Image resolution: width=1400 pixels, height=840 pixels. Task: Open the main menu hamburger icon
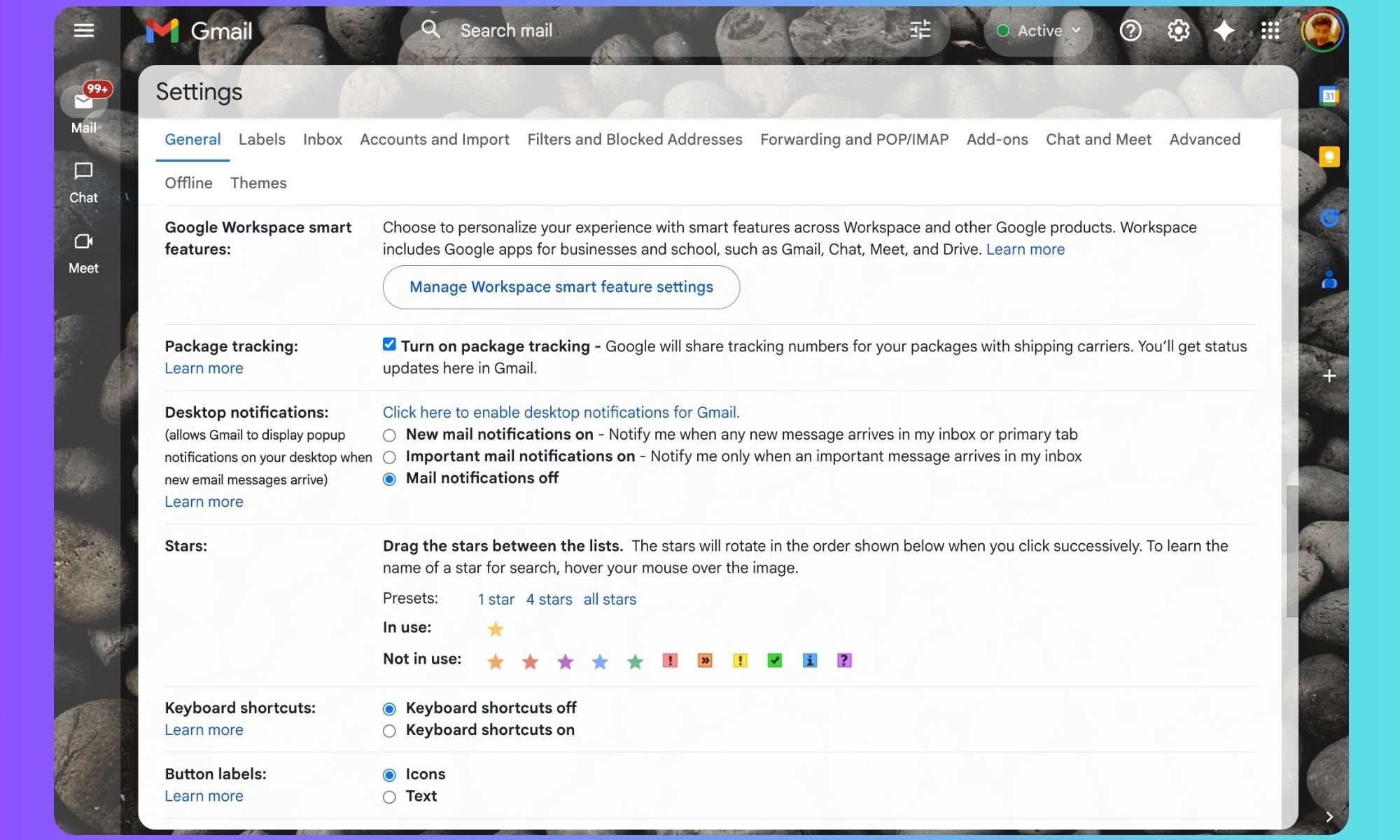pos(84,30)
